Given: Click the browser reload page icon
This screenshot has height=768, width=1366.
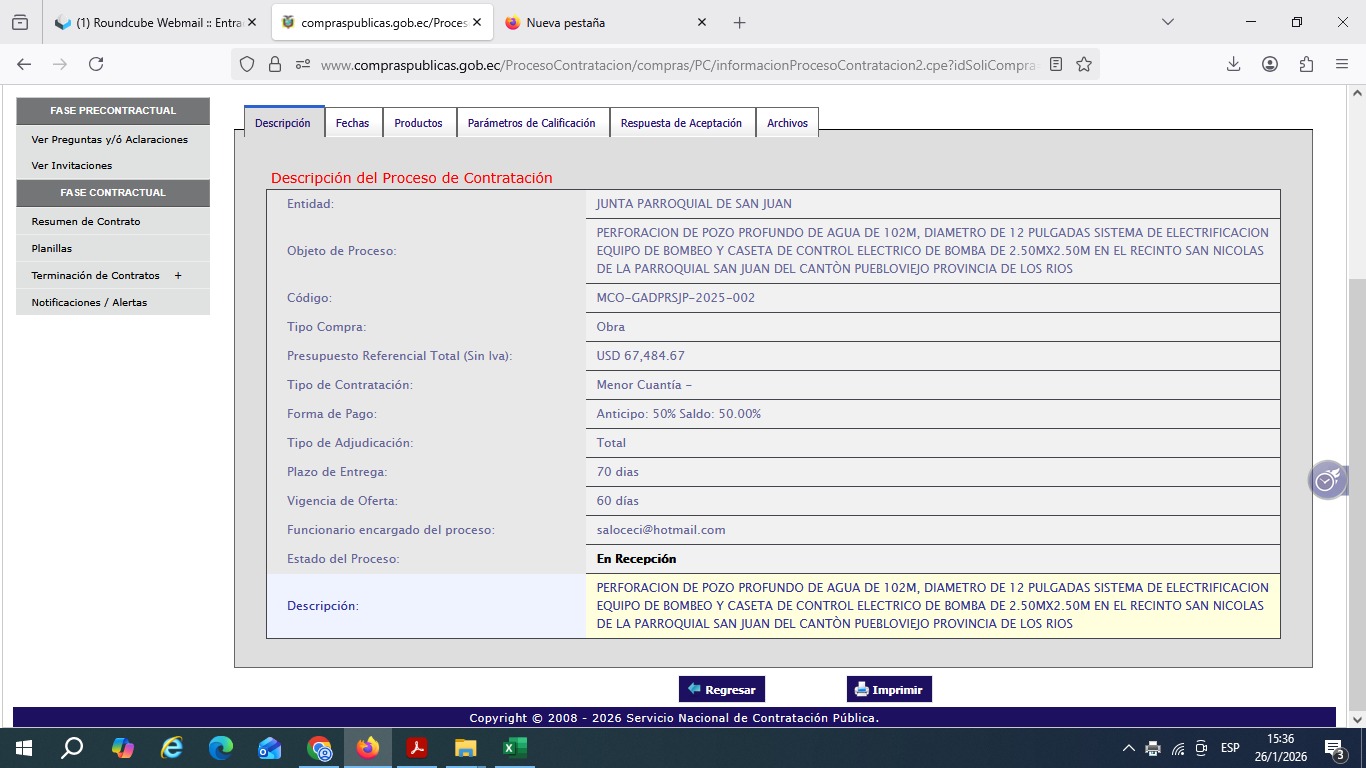Looking at the screenshot, I should 96,64.
